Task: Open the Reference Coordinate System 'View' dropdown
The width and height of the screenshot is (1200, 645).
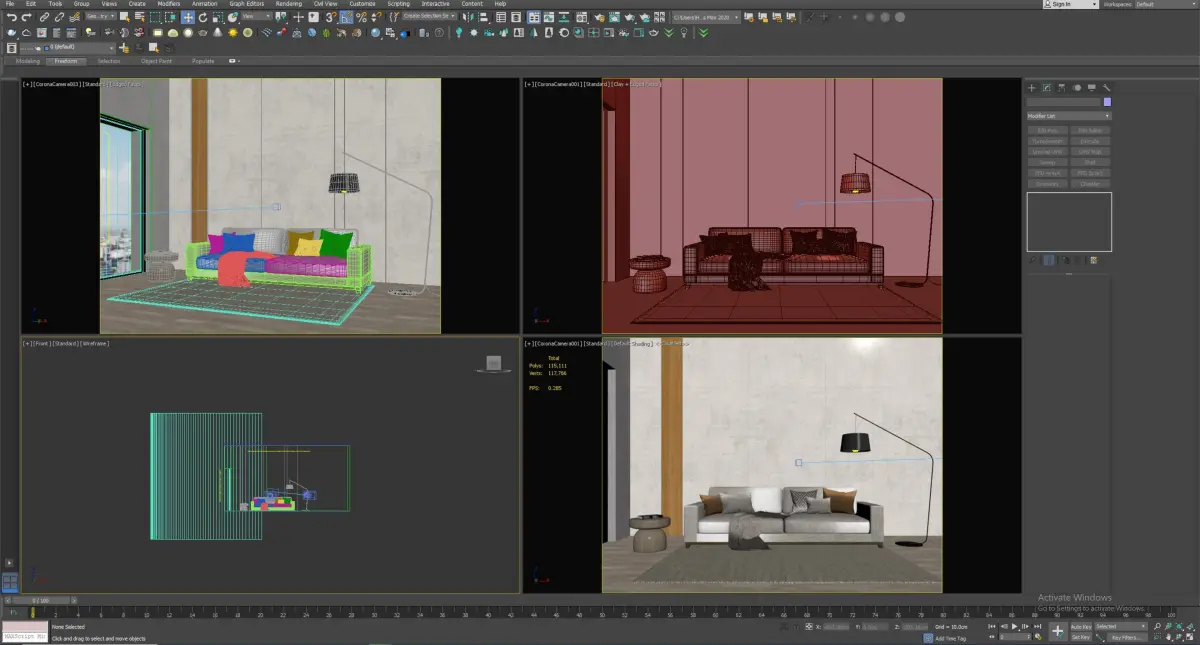Action: tap(256, 17)
